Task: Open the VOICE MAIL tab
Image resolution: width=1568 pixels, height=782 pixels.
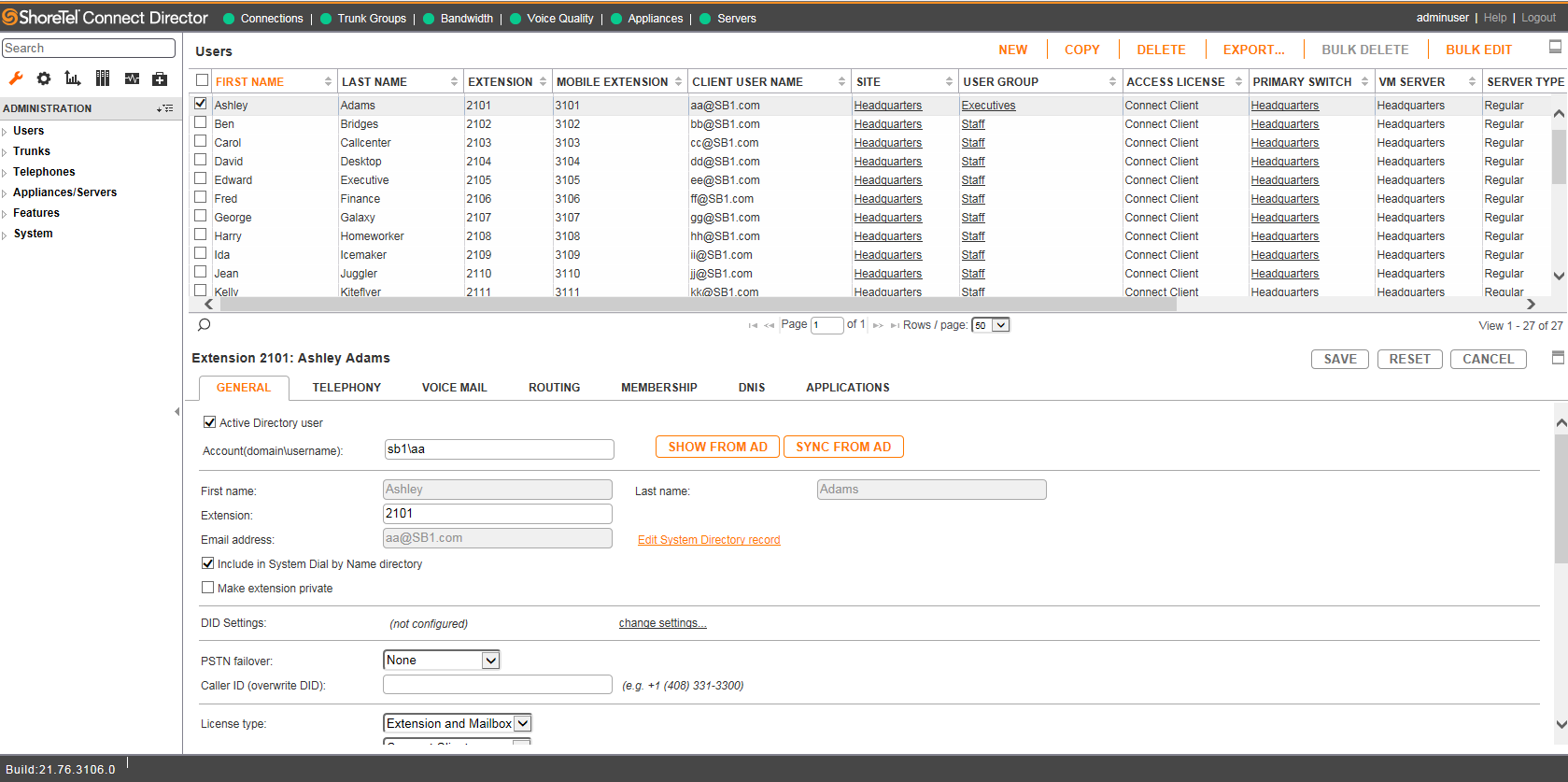Action: point(454,388)
